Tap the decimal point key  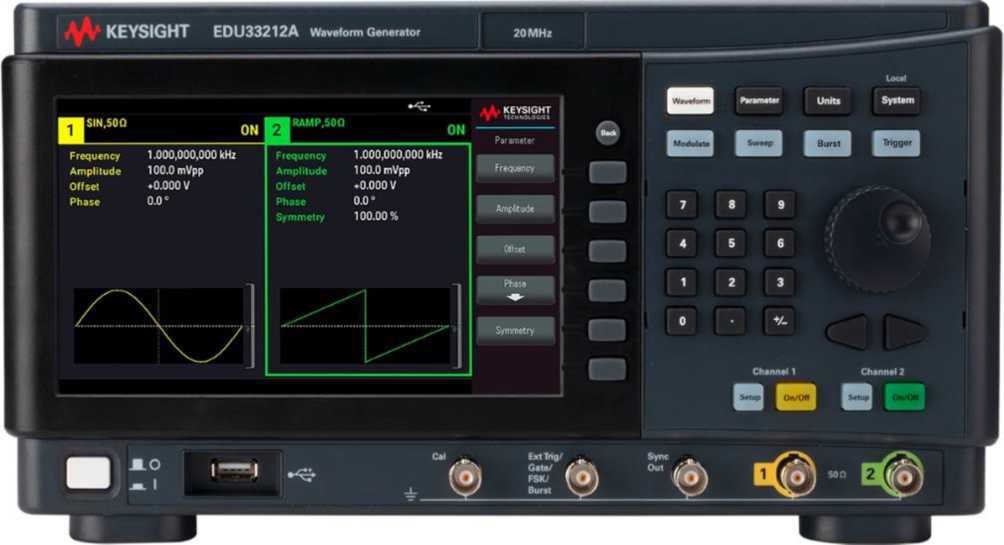731,321
